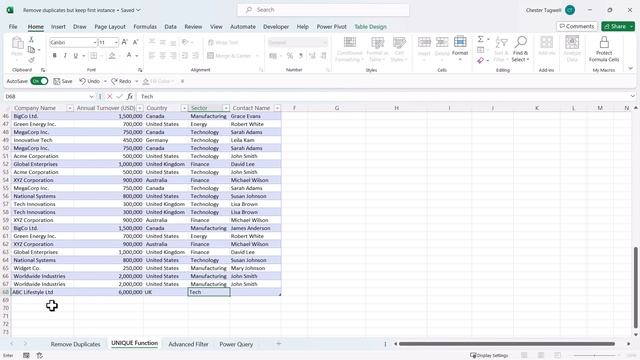The image size is (640, 360).
Task: Click the Percent Style icon
Action: coord(289,56)
